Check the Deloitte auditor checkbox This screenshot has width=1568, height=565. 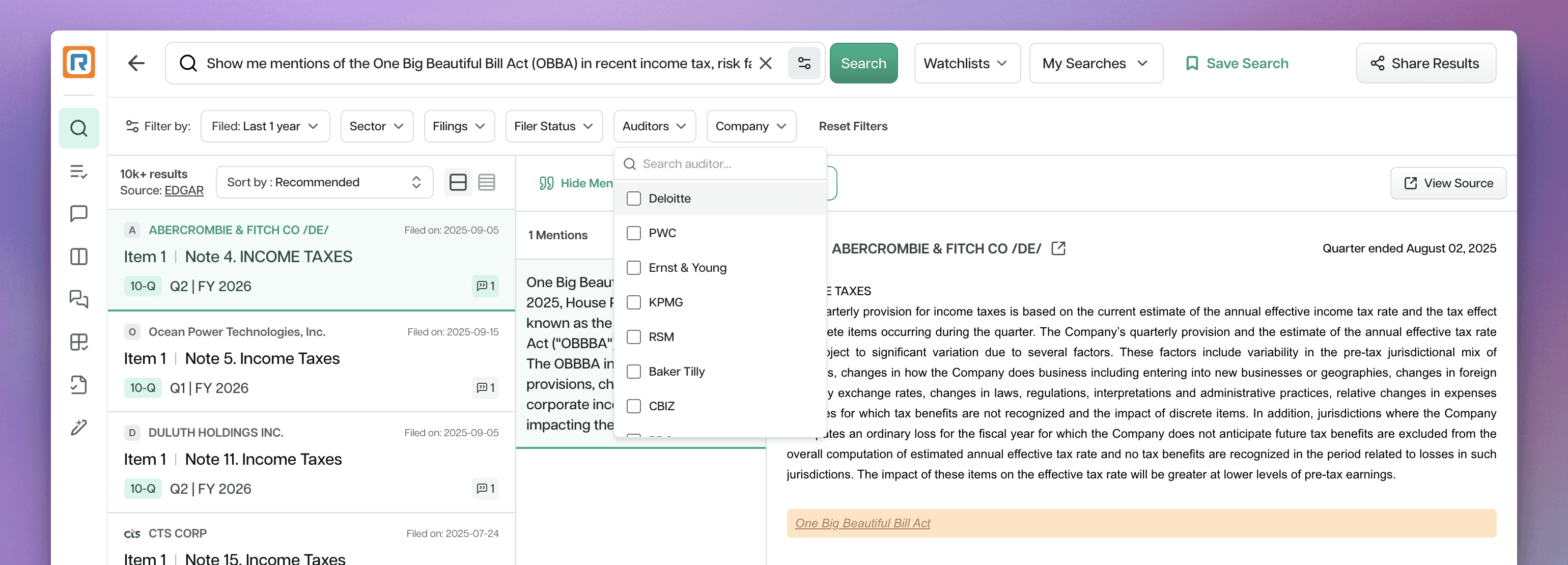tap(634, 199)
